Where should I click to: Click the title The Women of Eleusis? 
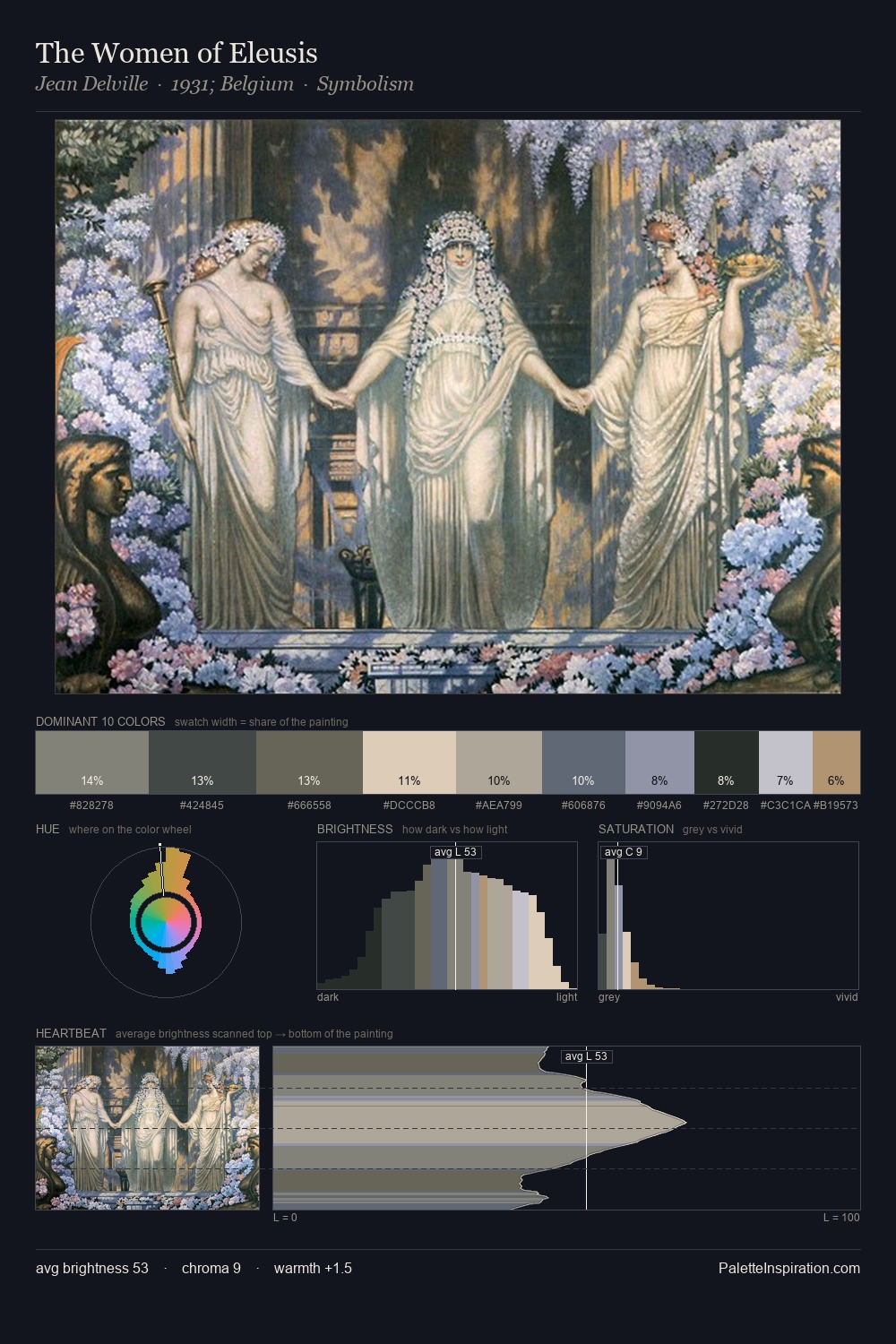click(177, 53)
